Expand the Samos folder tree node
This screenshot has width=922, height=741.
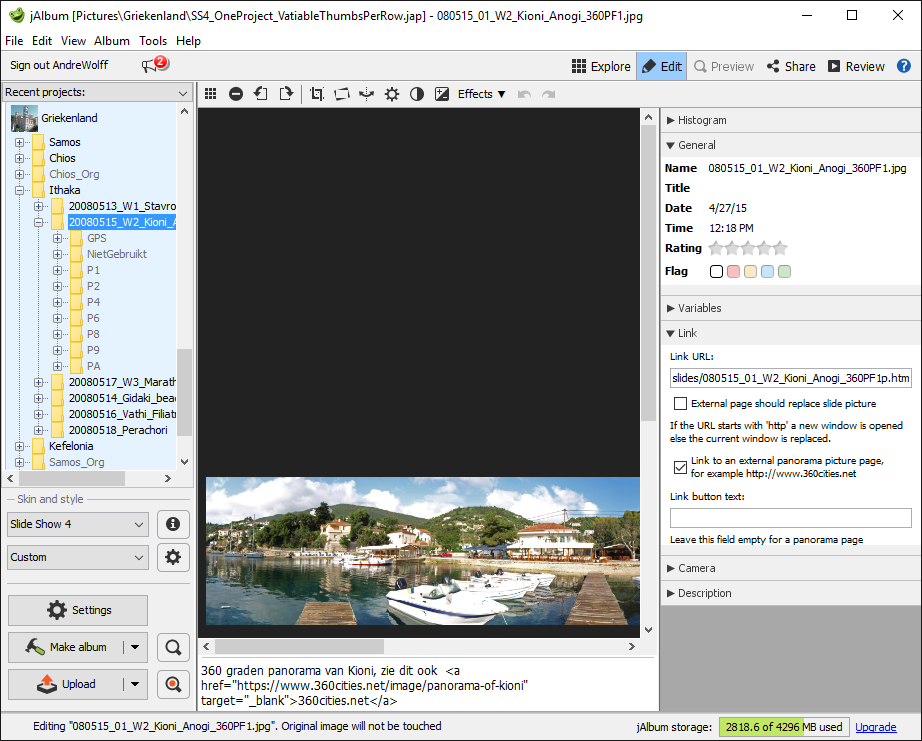click(19, 142)
